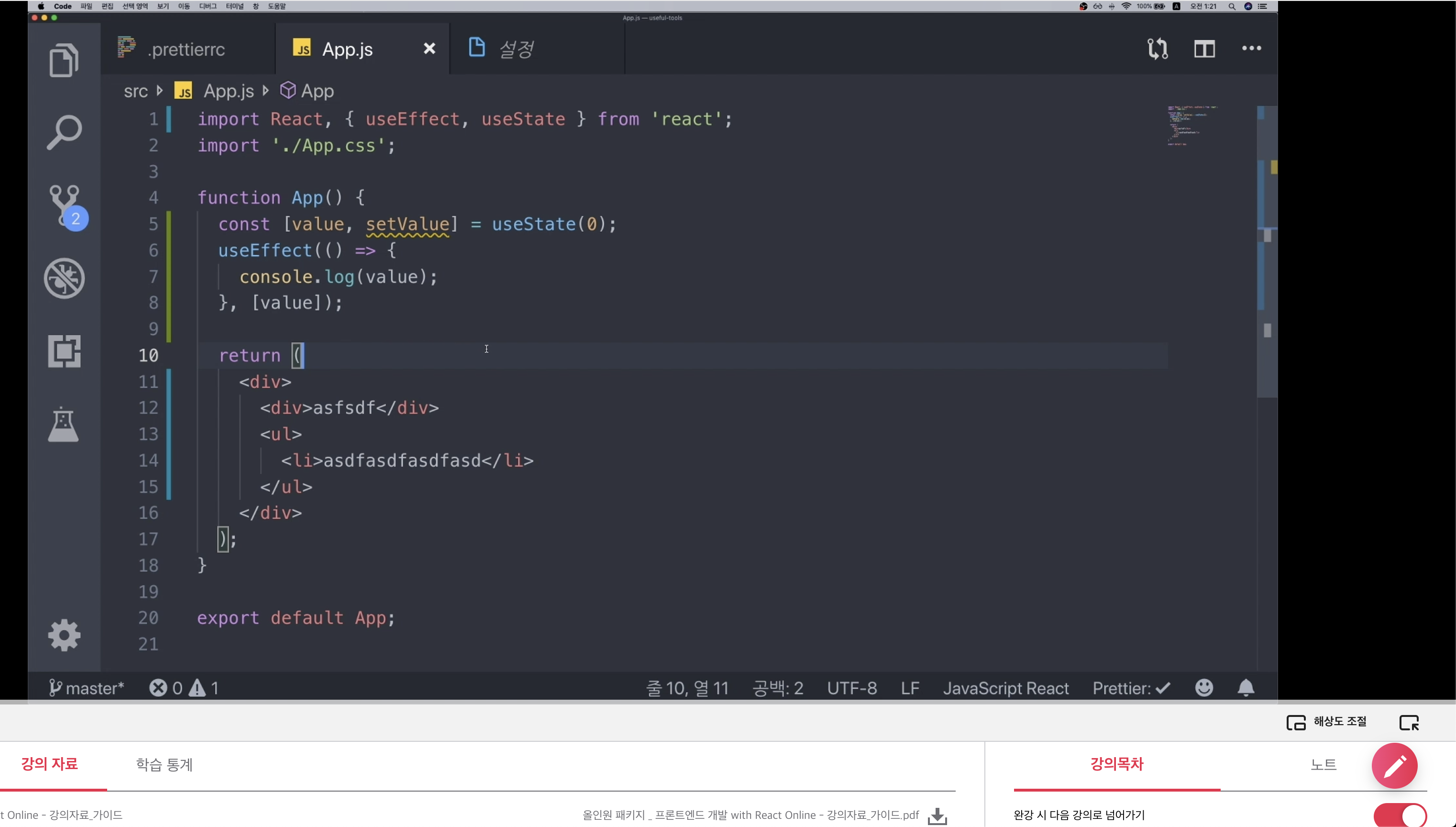Open the Search magnifier in activity bar
Screen dimensions: 1456x827
64,132
